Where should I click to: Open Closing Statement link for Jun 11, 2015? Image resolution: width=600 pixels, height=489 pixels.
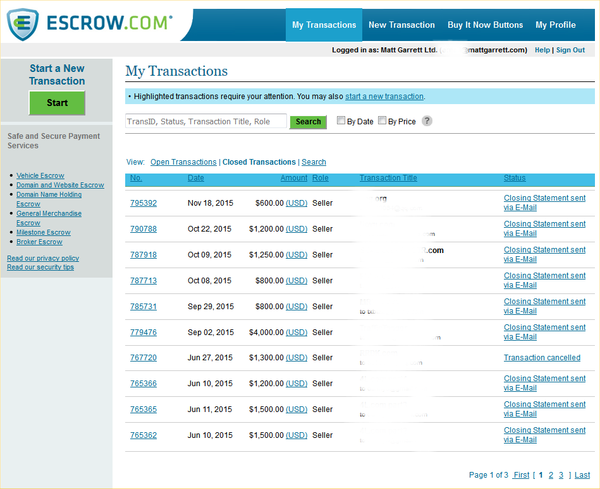[545, 409]
